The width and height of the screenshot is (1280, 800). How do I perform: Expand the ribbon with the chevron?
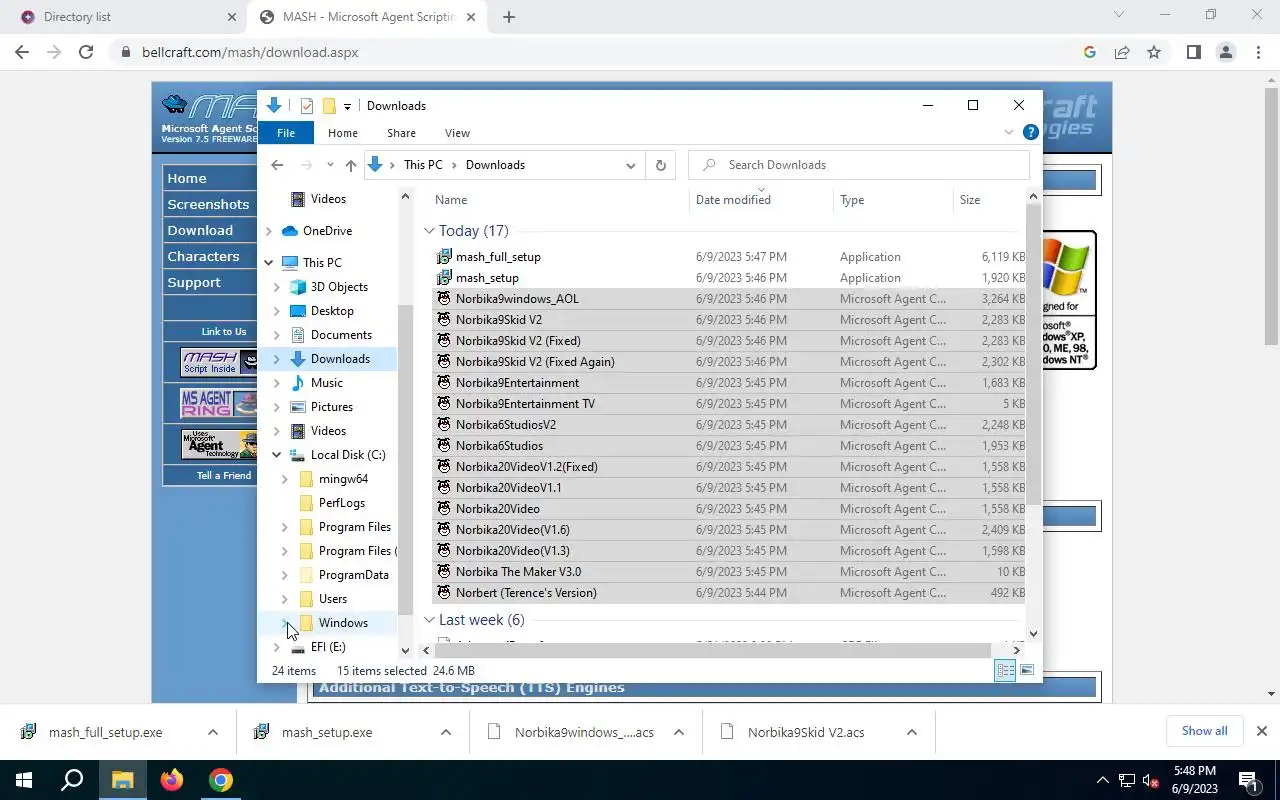1008,132
